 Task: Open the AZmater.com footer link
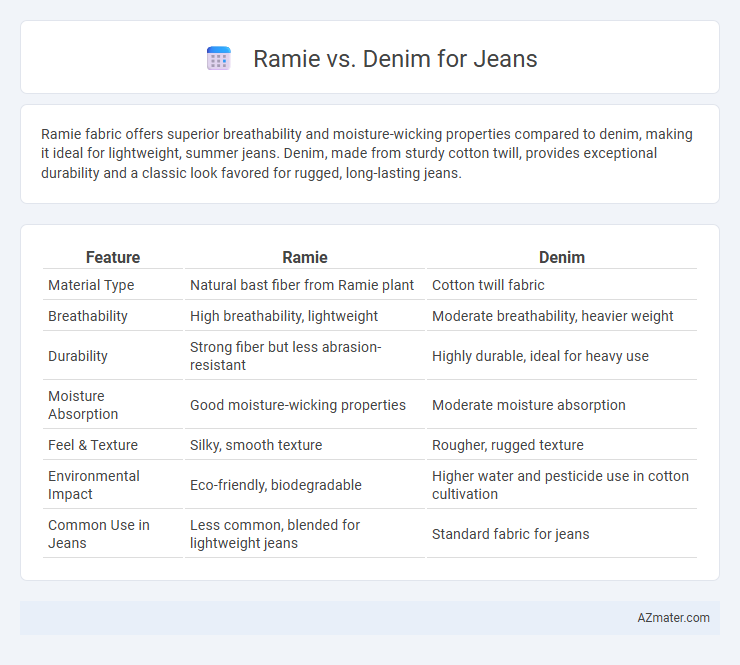click(673, 618)
